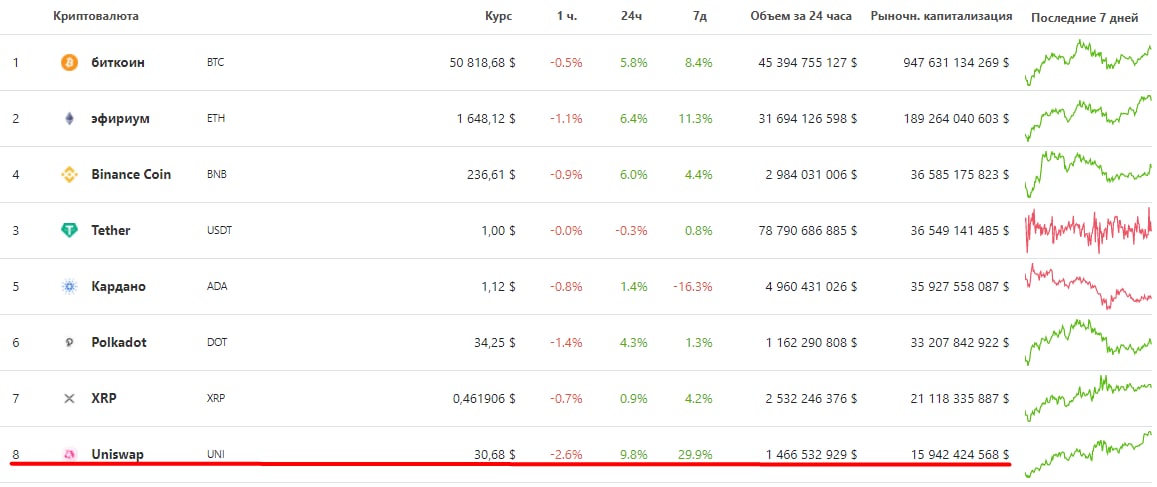Click the BNB ticker symbol
Screen dimensions: 1157x487
pyautogui.click(x=216, y=175)
